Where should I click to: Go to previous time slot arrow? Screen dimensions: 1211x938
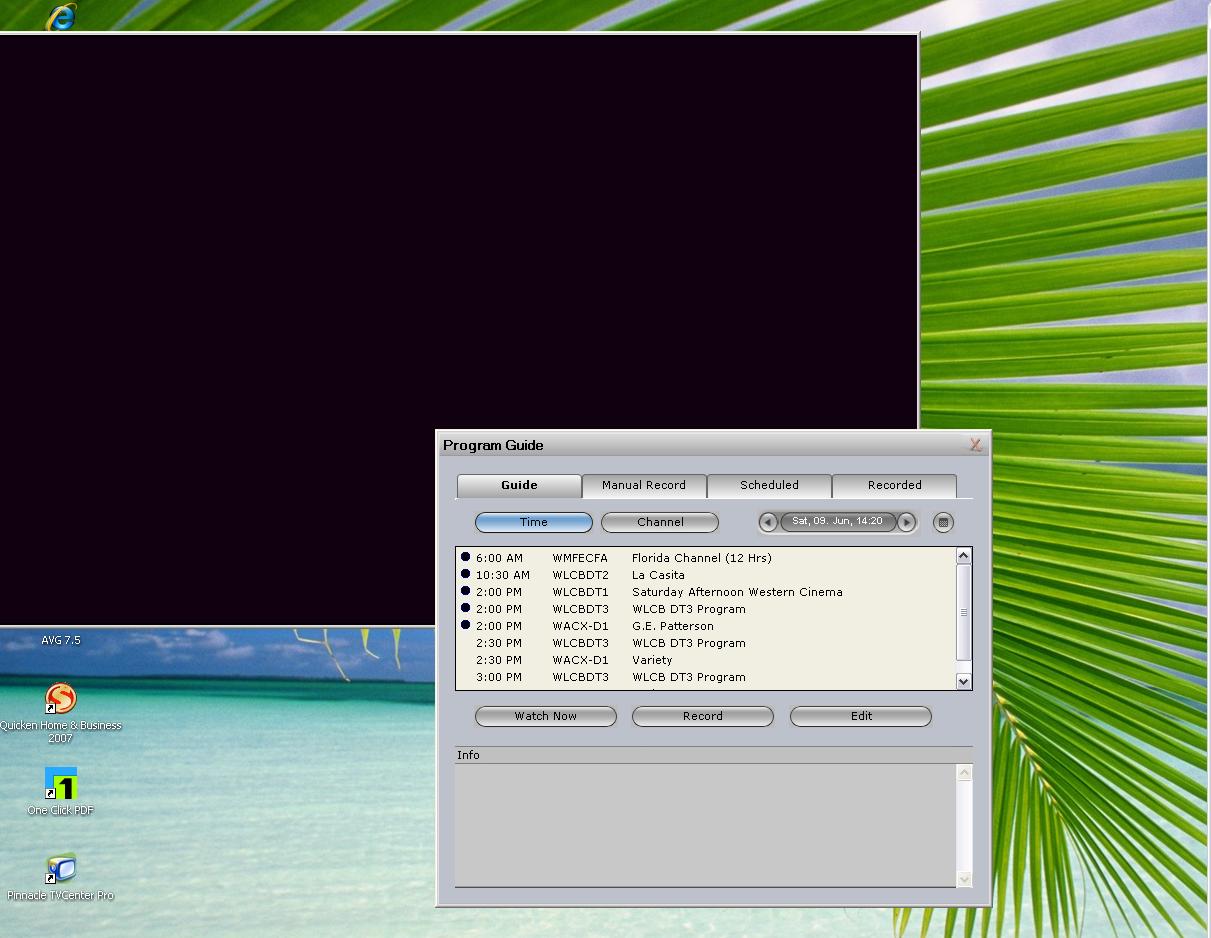768,522
